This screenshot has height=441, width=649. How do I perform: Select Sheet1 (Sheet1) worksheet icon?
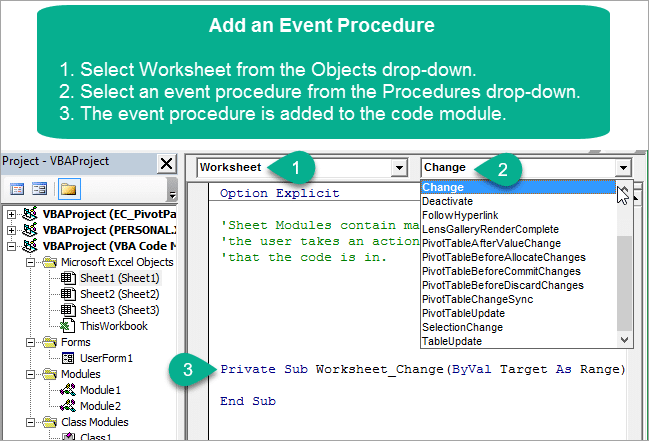tap(67, 278)
